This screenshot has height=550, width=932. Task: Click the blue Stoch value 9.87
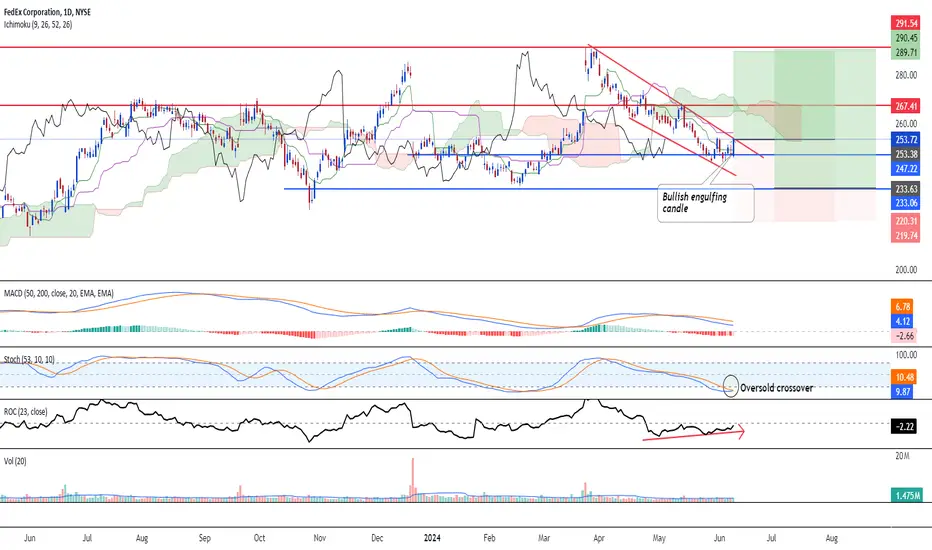coord(902,391)
